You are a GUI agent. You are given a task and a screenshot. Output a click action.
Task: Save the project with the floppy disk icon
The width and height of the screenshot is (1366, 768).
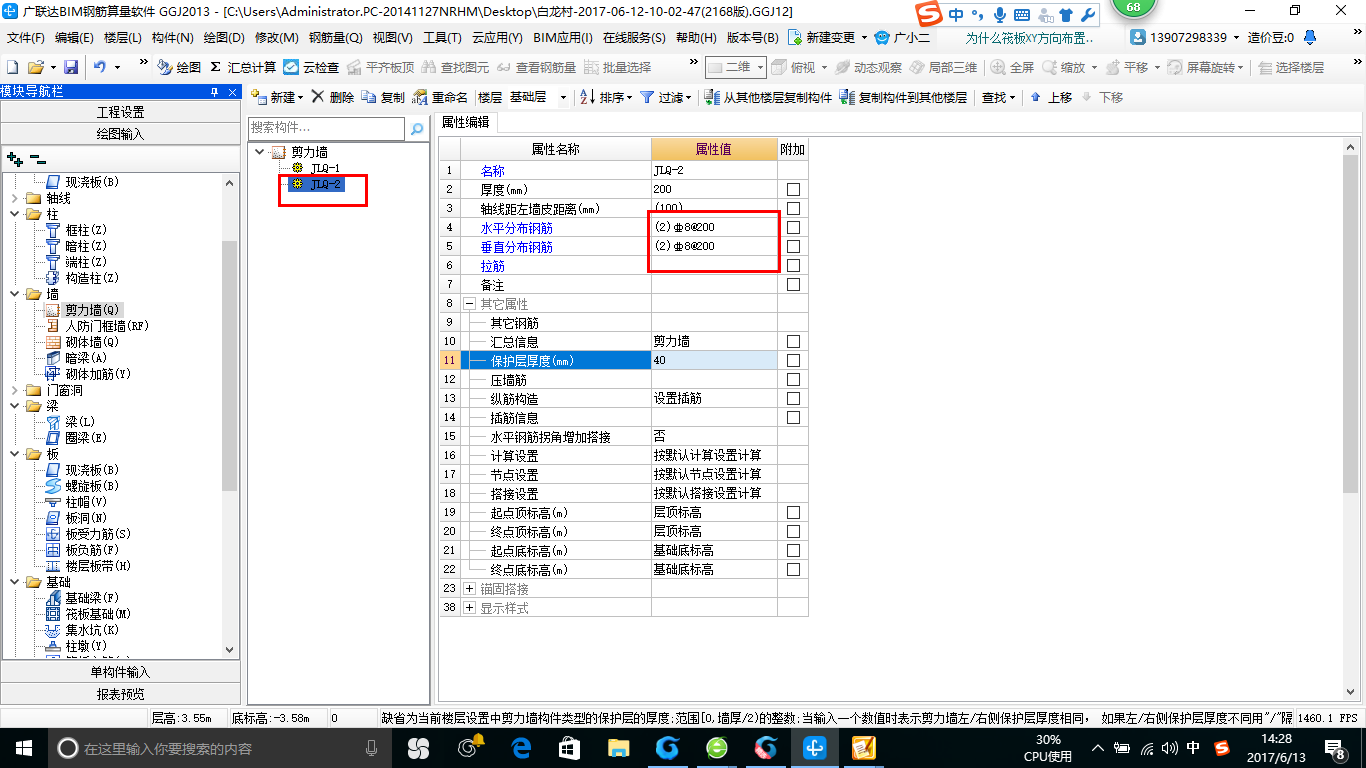pyautogui.click(x=71, y=67)
